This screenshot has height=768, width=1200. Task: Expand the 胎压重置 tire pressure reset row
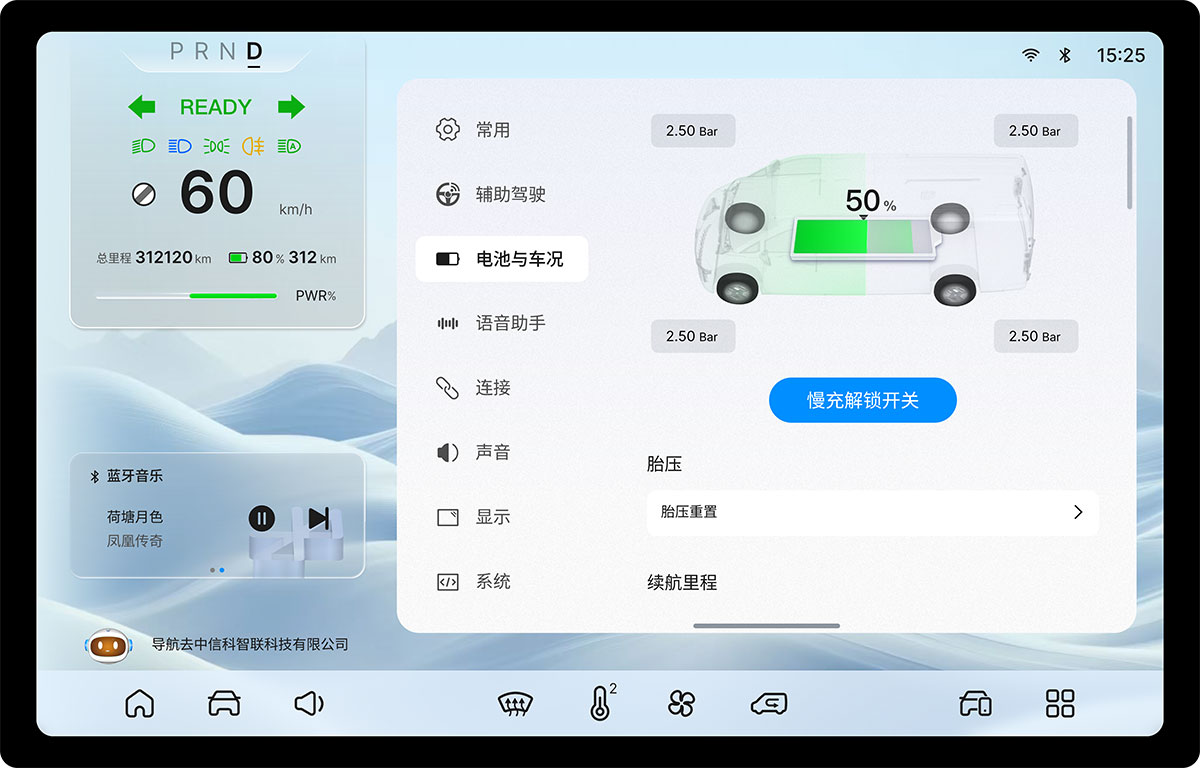[873, 513]
